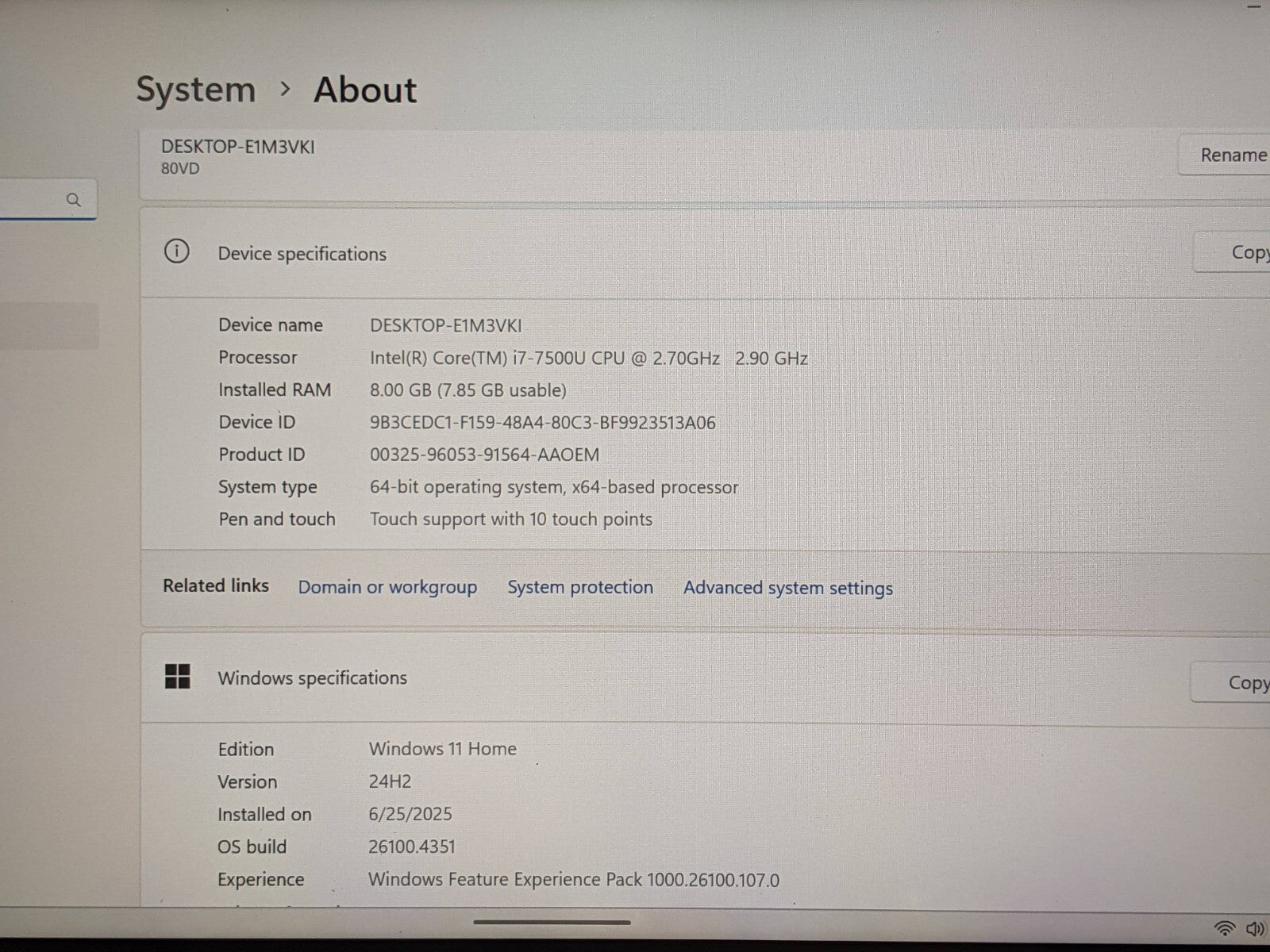Click the search magnifier icon in the sidebar
Image resolution: width=1270 pixels, height=952 pixels.
[74, 200]
